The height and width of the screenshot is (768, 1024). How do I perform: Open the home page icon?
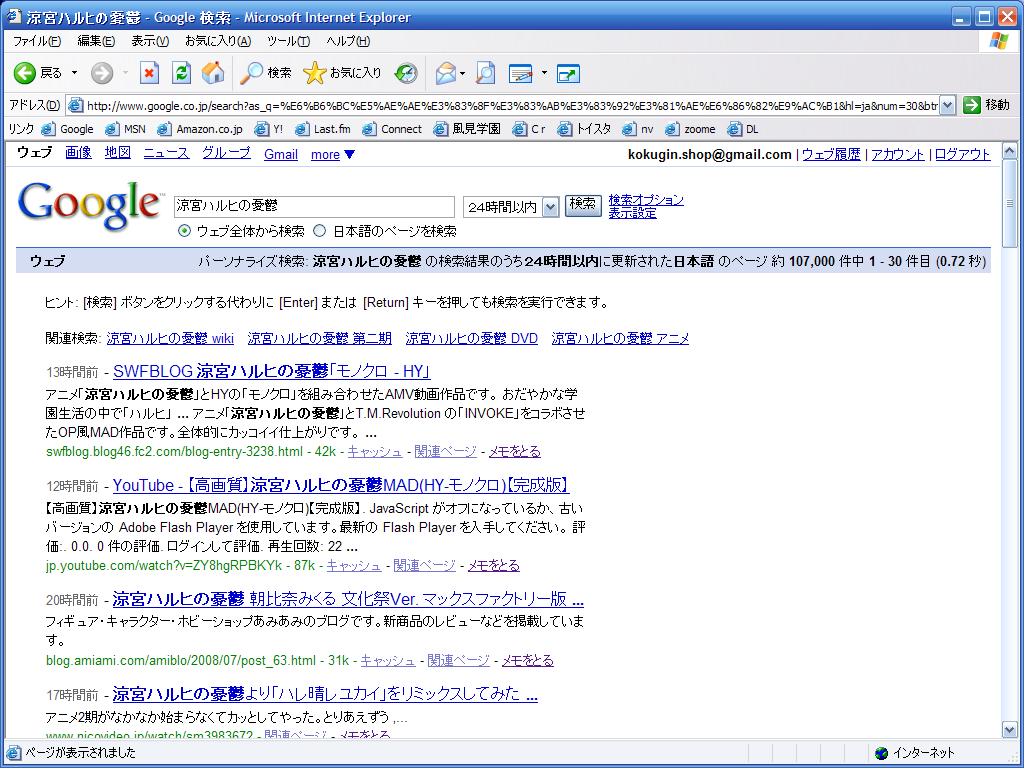[x=213, y=73]
